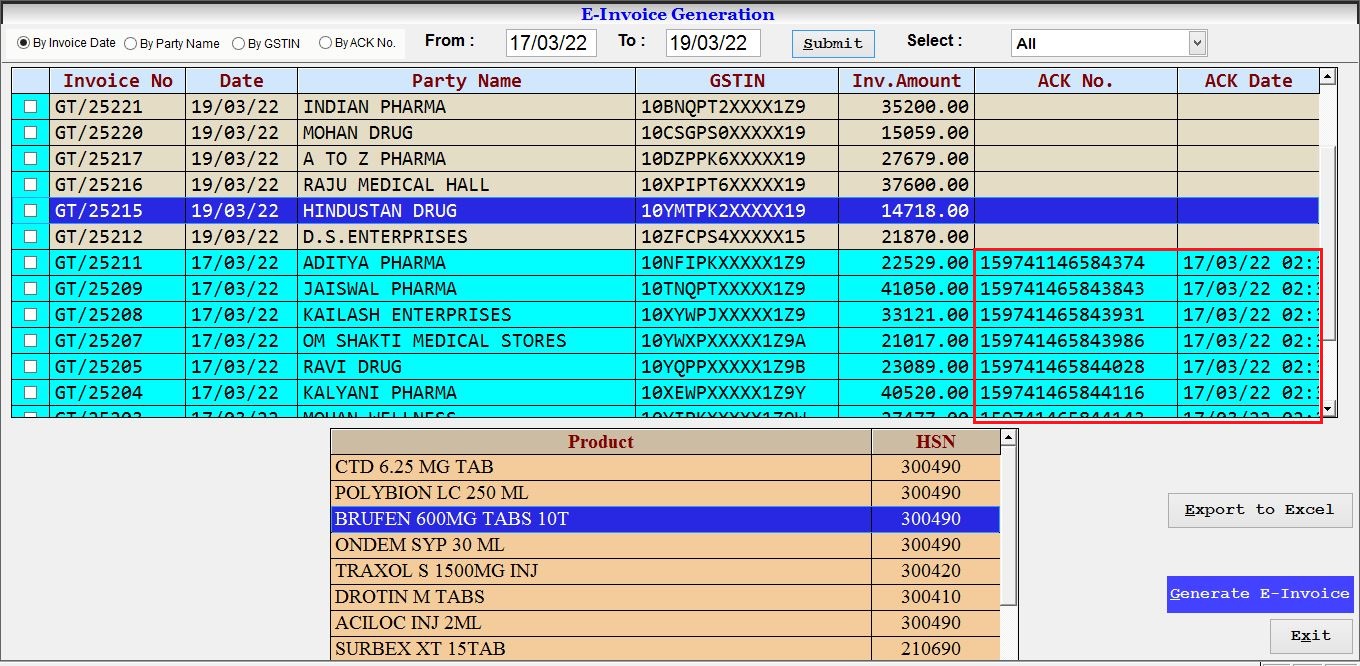The width and height of the screenshot is (1360, 666).
Task: Click the Exit button
Action: click(1311, 636)
